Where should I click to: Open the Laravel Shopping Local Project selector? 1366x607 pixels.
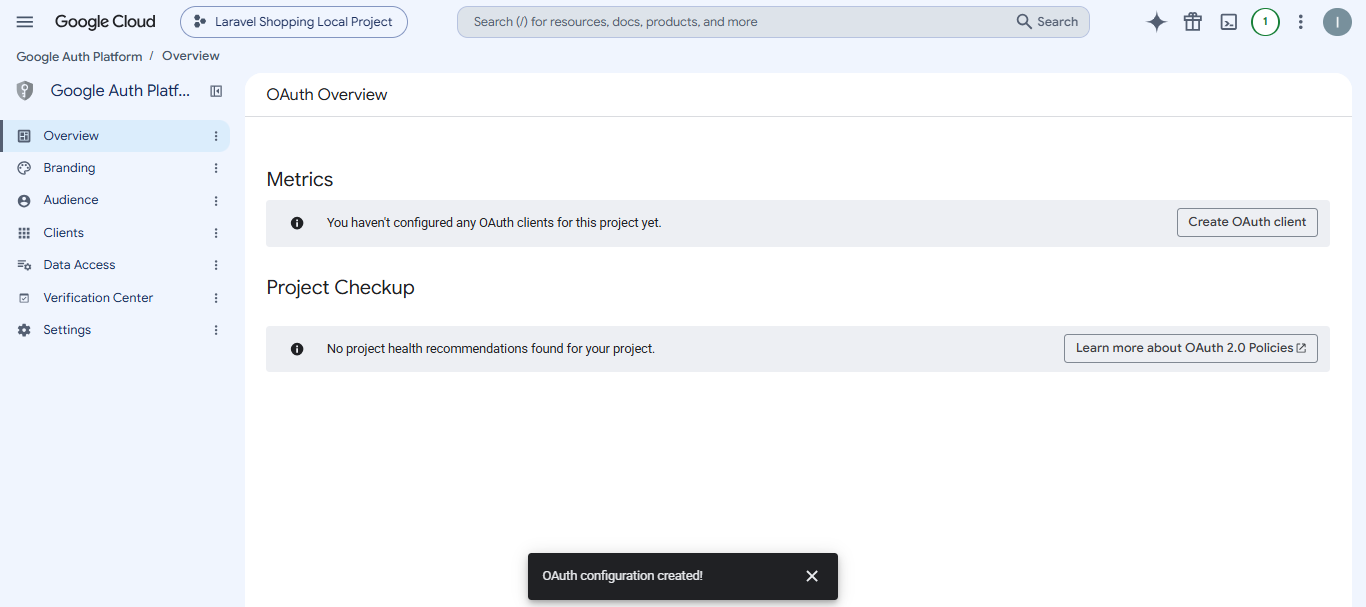click(294, 22)
